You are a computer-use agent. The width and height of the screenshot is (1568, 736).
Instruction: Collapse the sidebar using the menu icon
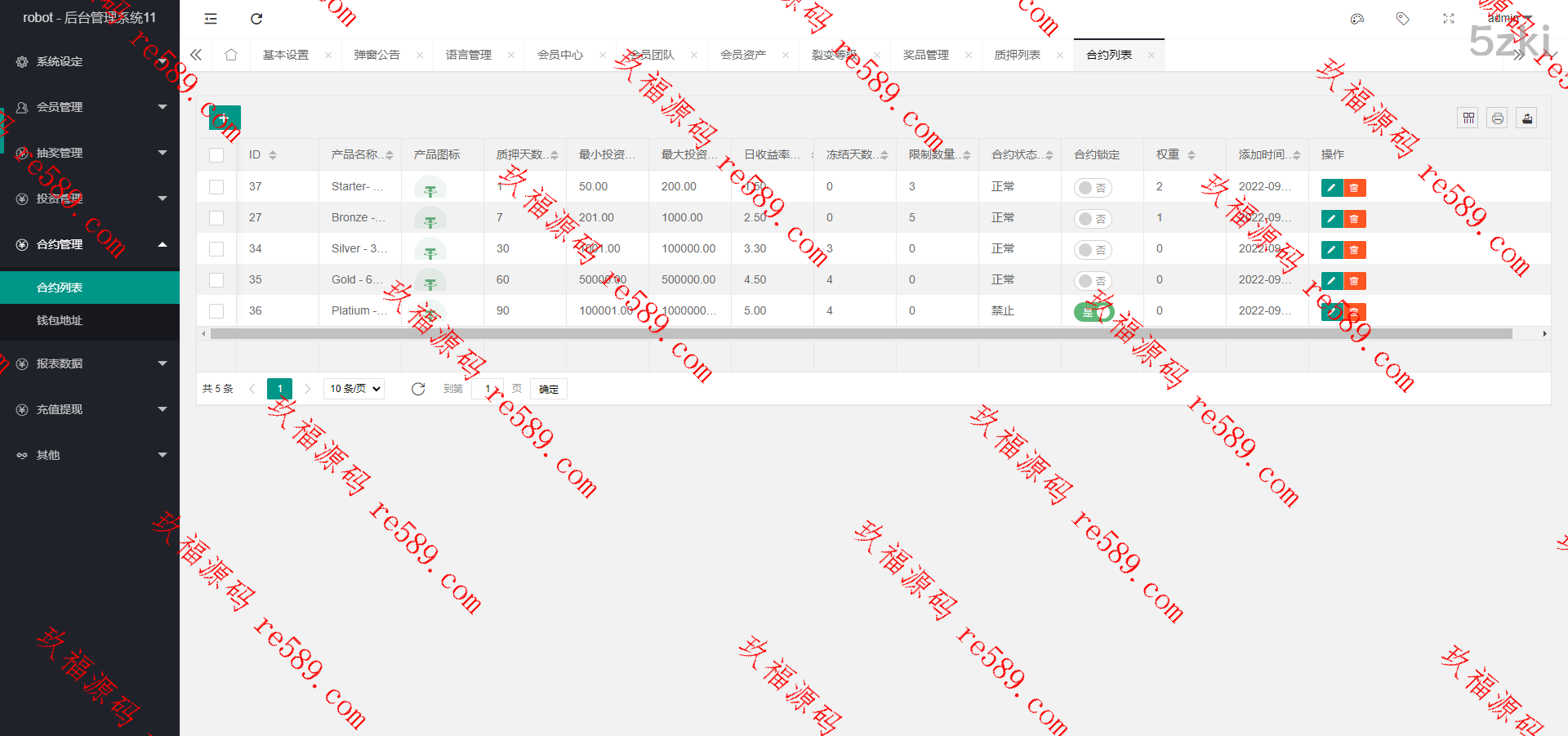coord(211,19)
